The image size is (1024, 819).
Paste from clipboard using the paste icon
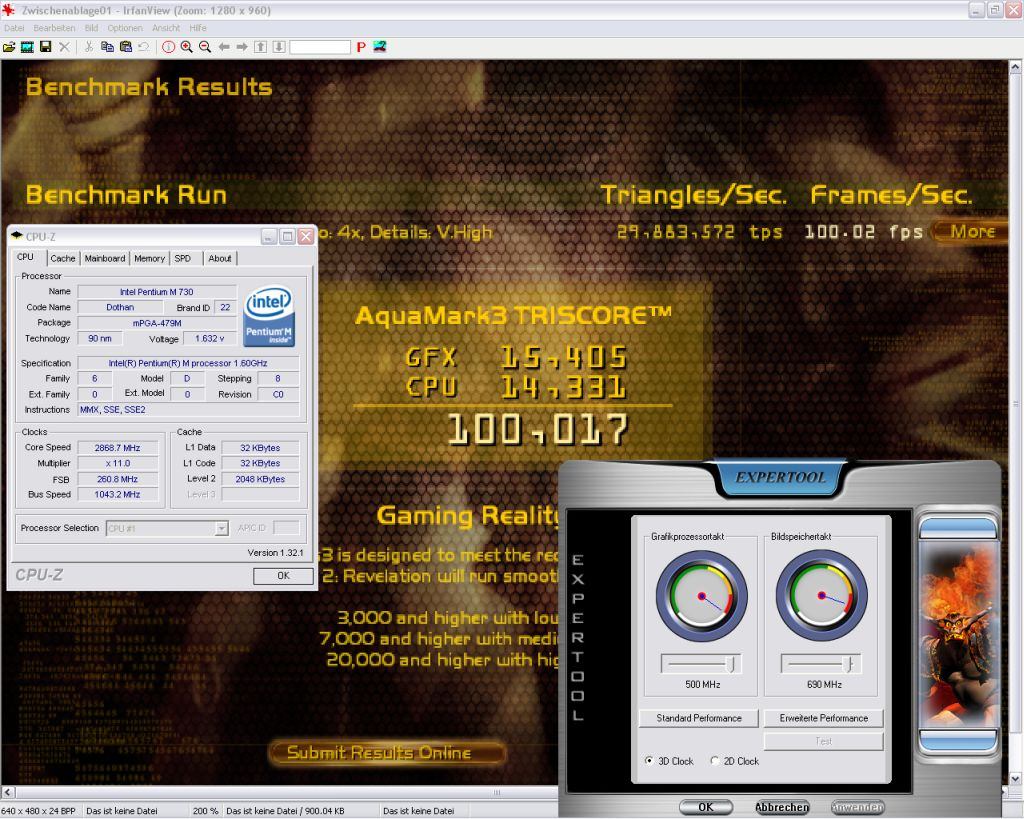[125, 46]
